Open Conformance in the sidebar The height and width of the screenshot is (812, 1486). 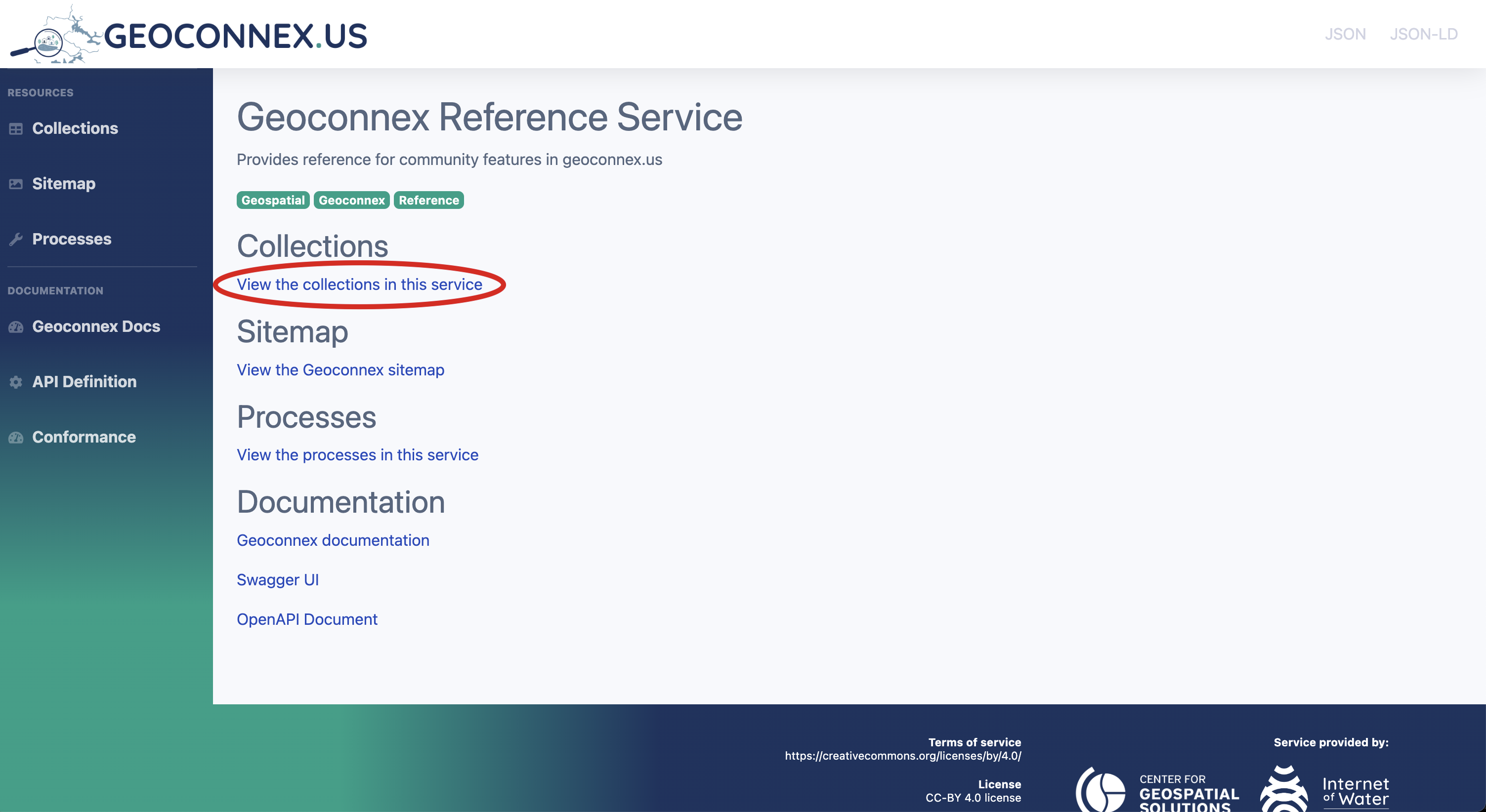click(84, 437)
